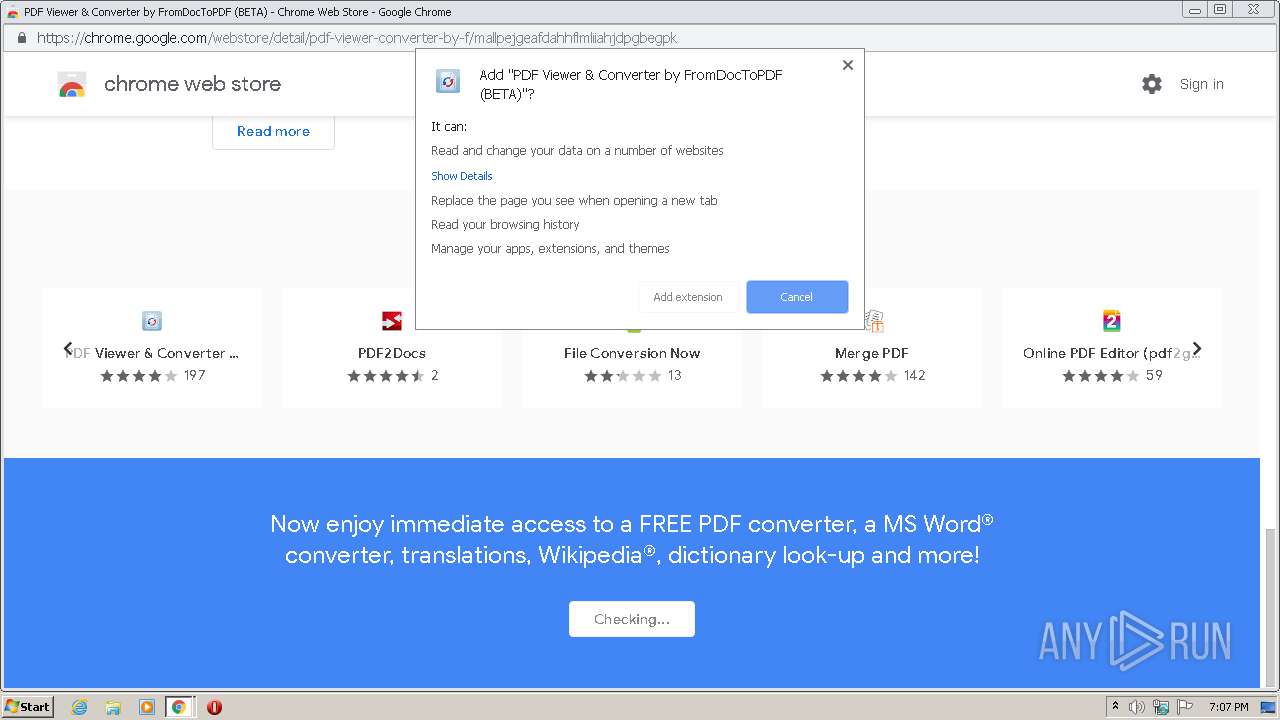Click "Manage your apps, extensions, and themes" text

pyautogui.click(x=550, y=249)
